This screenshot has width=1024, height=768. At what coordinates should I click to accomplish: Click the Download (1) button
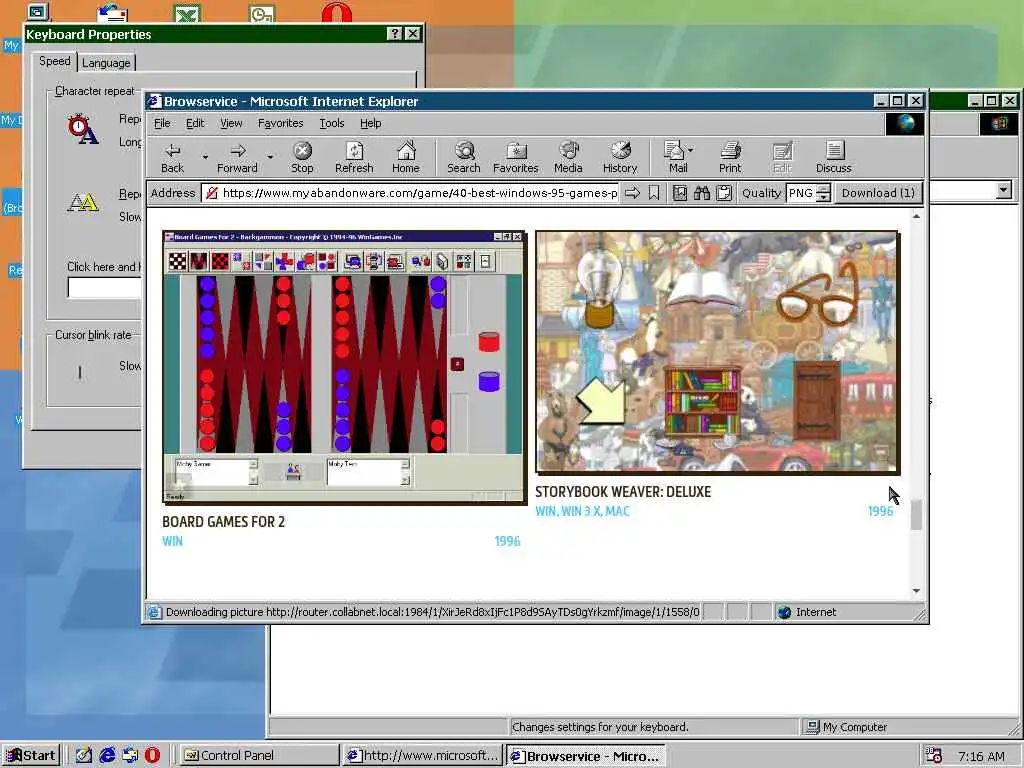(x=878, y=193)
